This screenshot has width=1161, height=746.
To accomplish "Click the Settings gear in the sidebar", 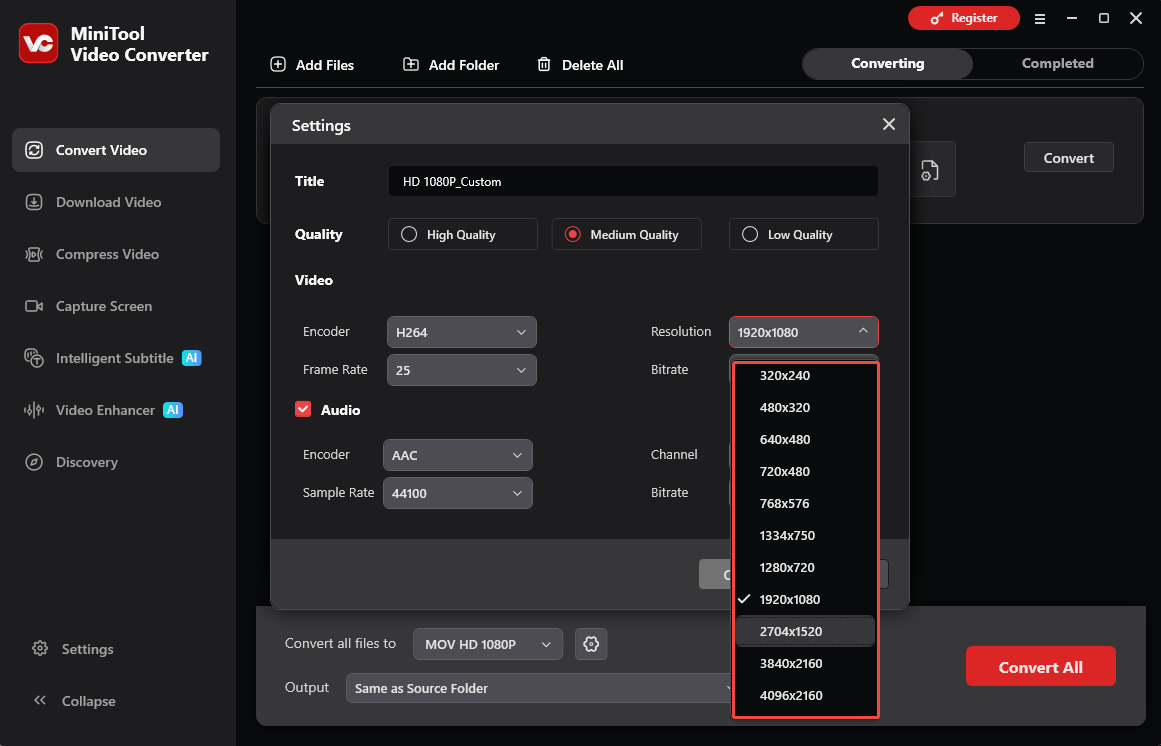I will tap(40, 648).
